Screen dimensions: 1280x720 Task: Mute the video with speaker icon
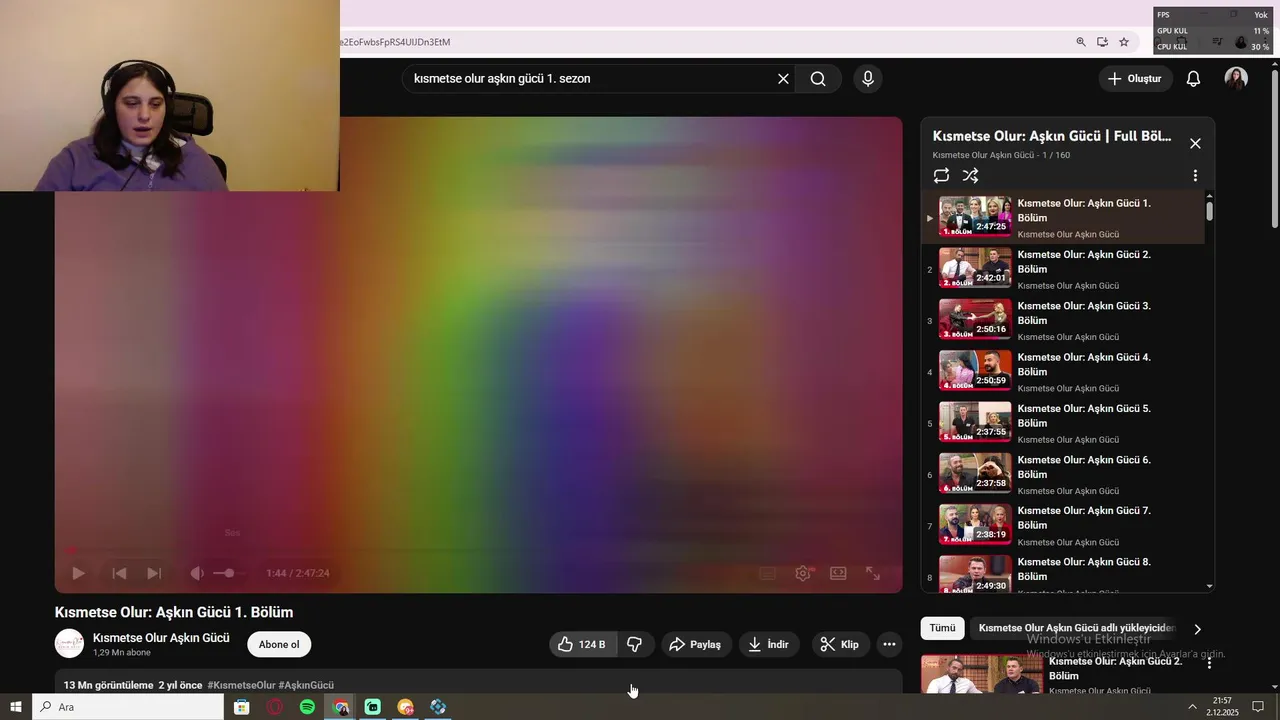point(197,573)
